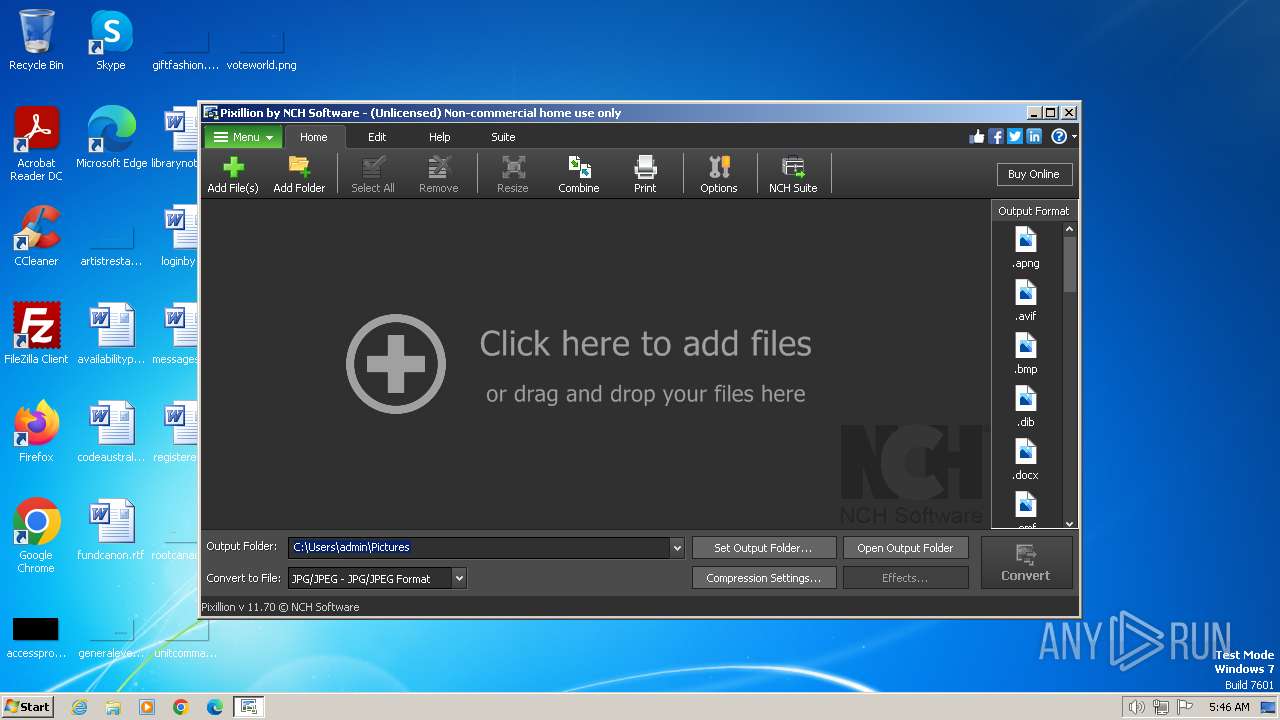Image resolution: width=1280 pixels, height=720 pixels.
Task: Expand the help icon dropdown arrow
Action: (x=1074, y=137)
